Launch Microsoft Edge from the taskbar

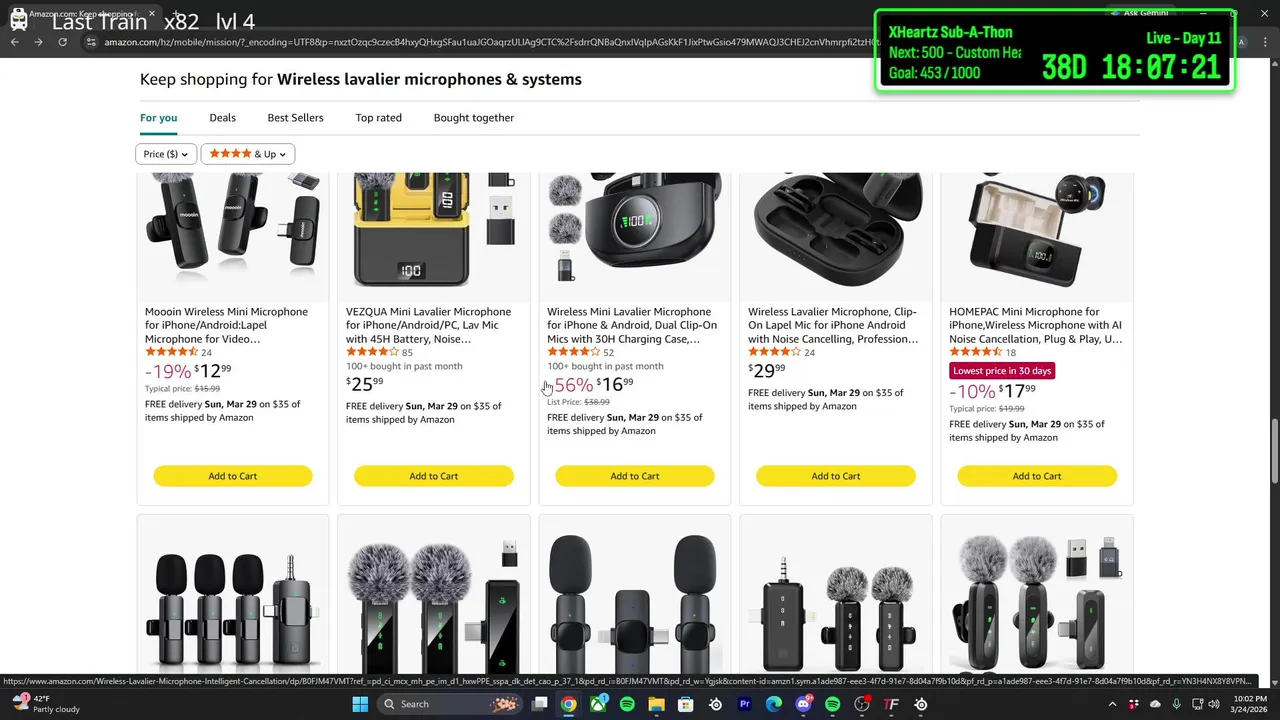pyautogui.click(x=774, y=704)
